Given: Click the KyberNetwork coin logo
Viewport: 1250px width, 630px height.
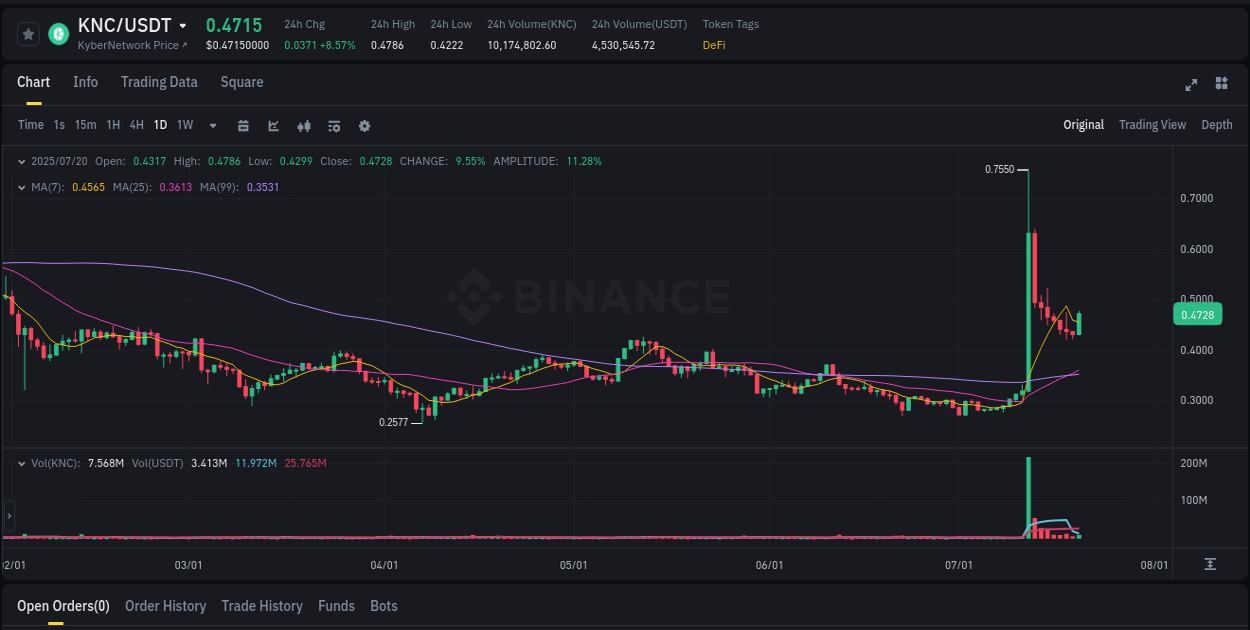Looking at the screenshot, I should 57,33.
